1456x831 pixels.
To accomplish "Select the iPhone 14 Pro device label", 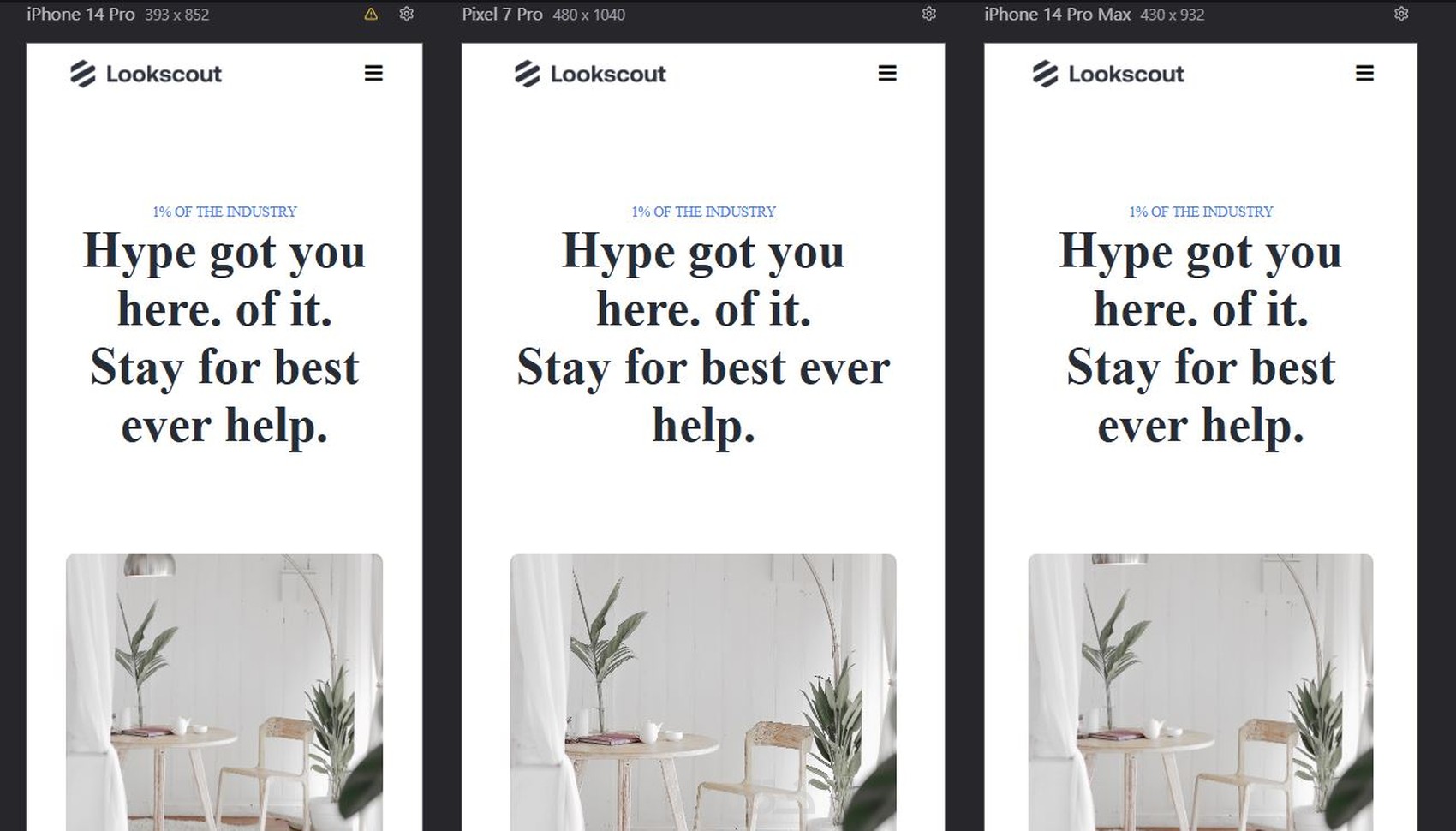I will 81,15.
